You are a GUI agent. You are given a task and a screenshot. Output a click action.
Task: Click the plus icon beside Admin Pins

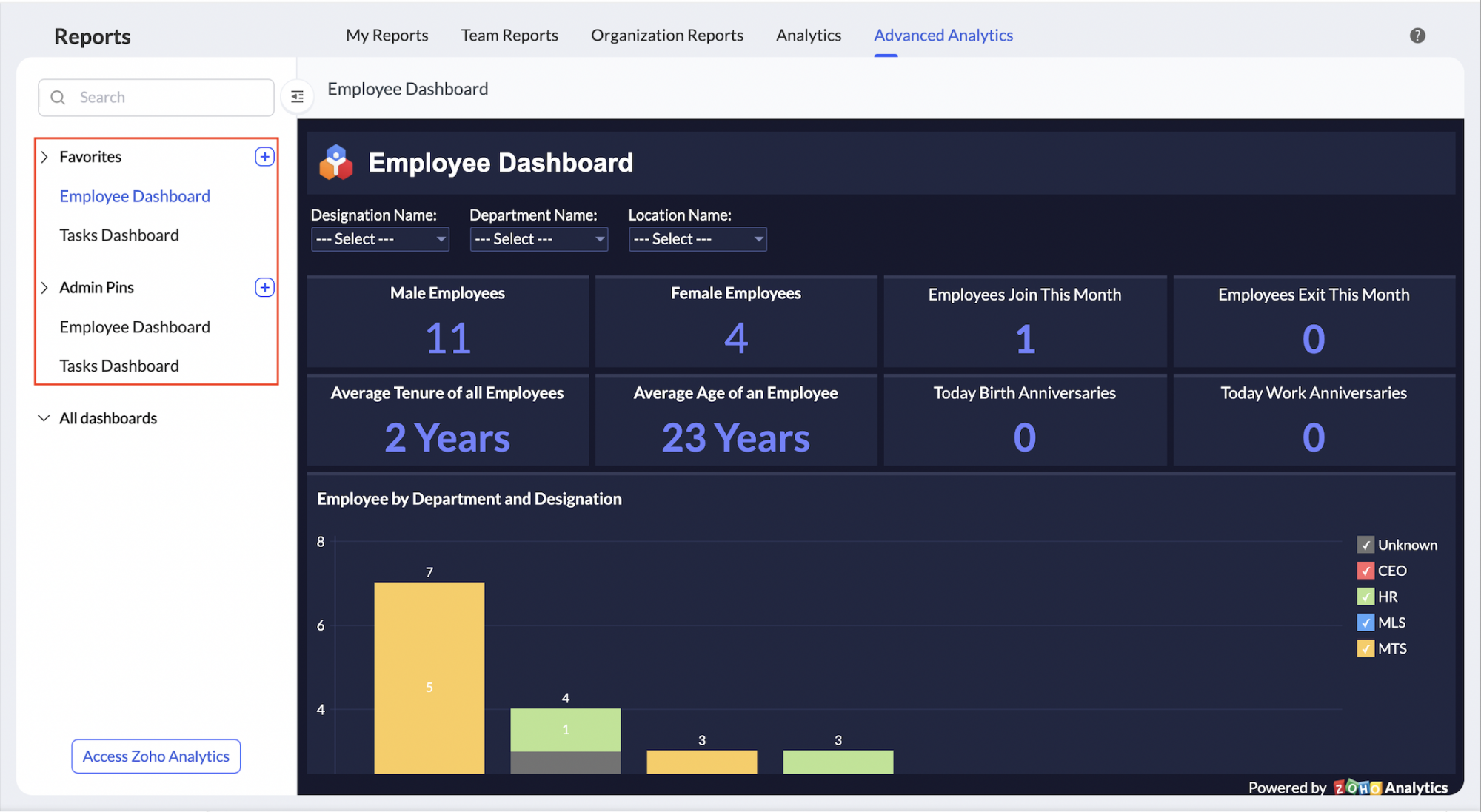point(264,287)
